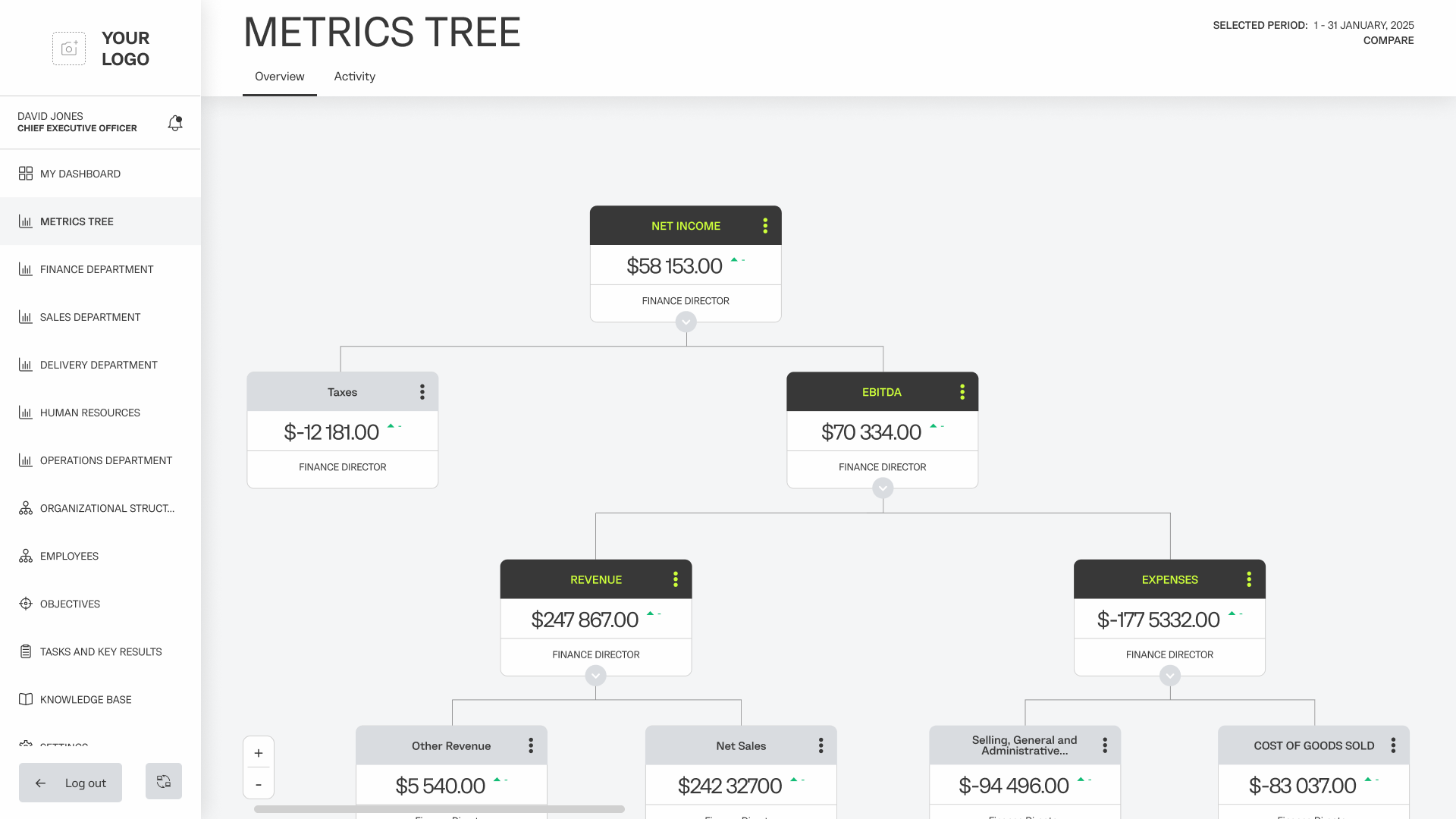This screenshot has width=1456, height=819.
Task: Open Cost of Goods Sold options menu
Action: 1393,745
